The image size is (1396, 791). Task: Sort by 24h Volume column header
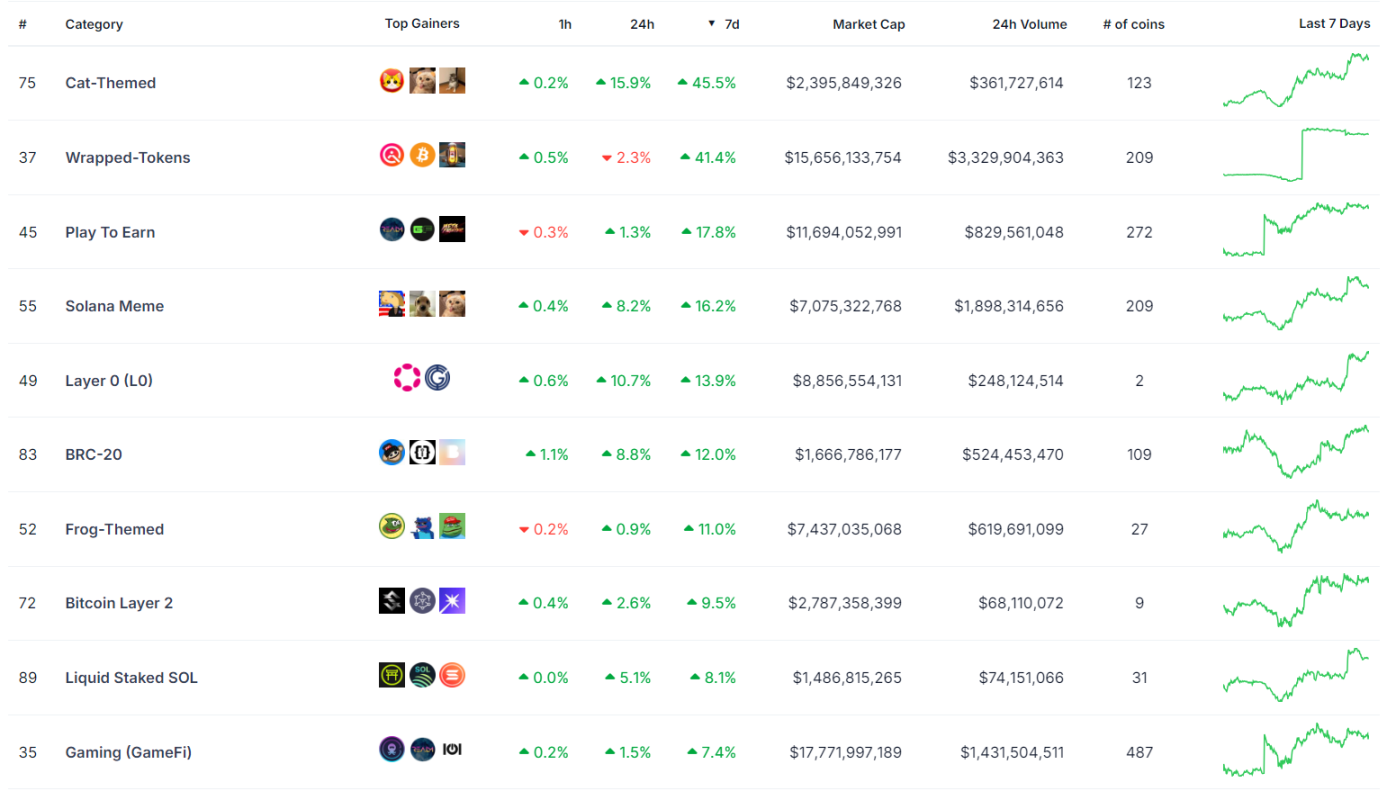coord(1029,24)
